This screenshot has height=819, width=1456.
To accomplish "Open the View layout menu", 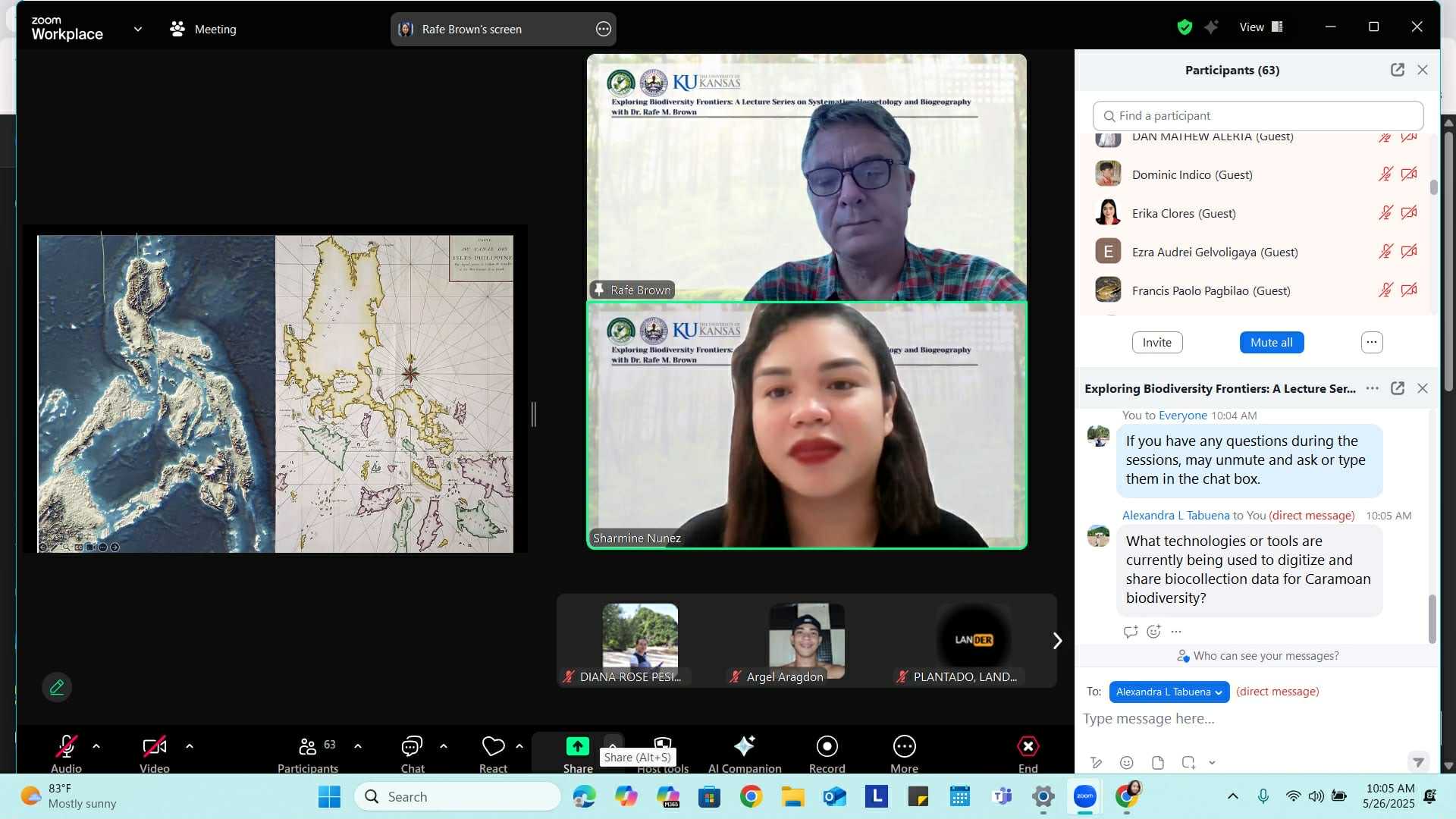I will click(1260, 27).
